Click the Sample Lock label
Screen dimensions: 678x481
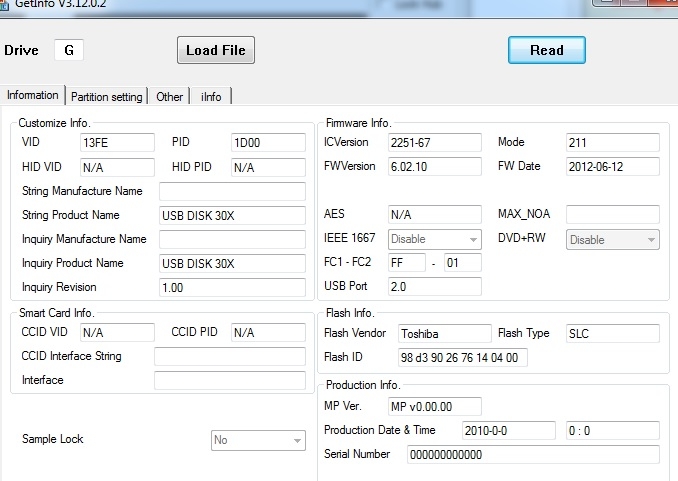coord(52,439)
